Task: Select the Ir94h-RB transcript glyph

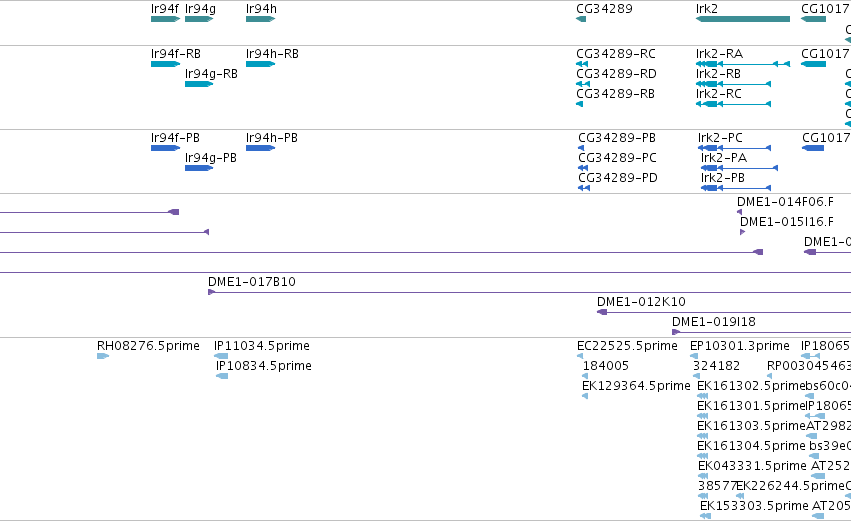Action: 261,64
